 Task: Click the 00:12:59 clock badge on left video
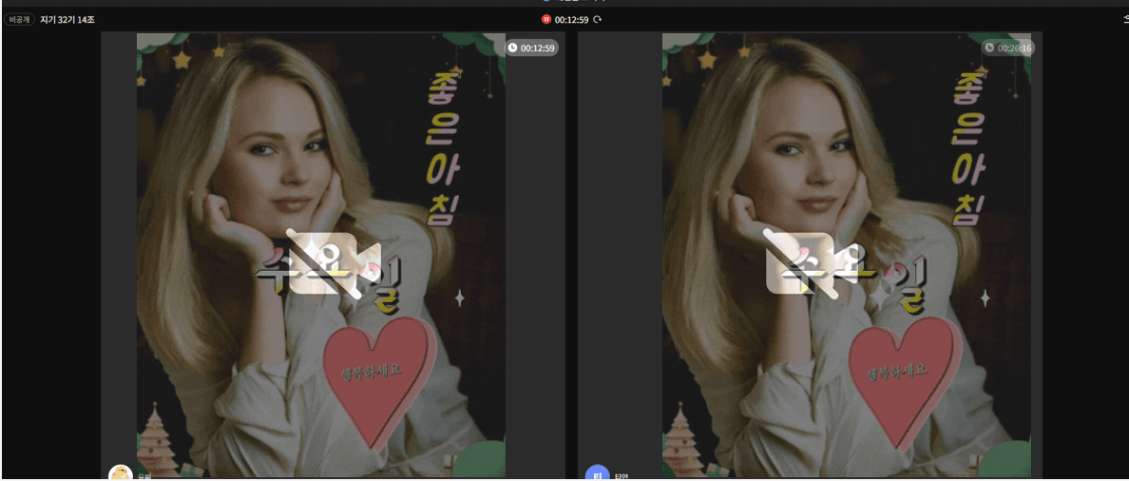531,48
